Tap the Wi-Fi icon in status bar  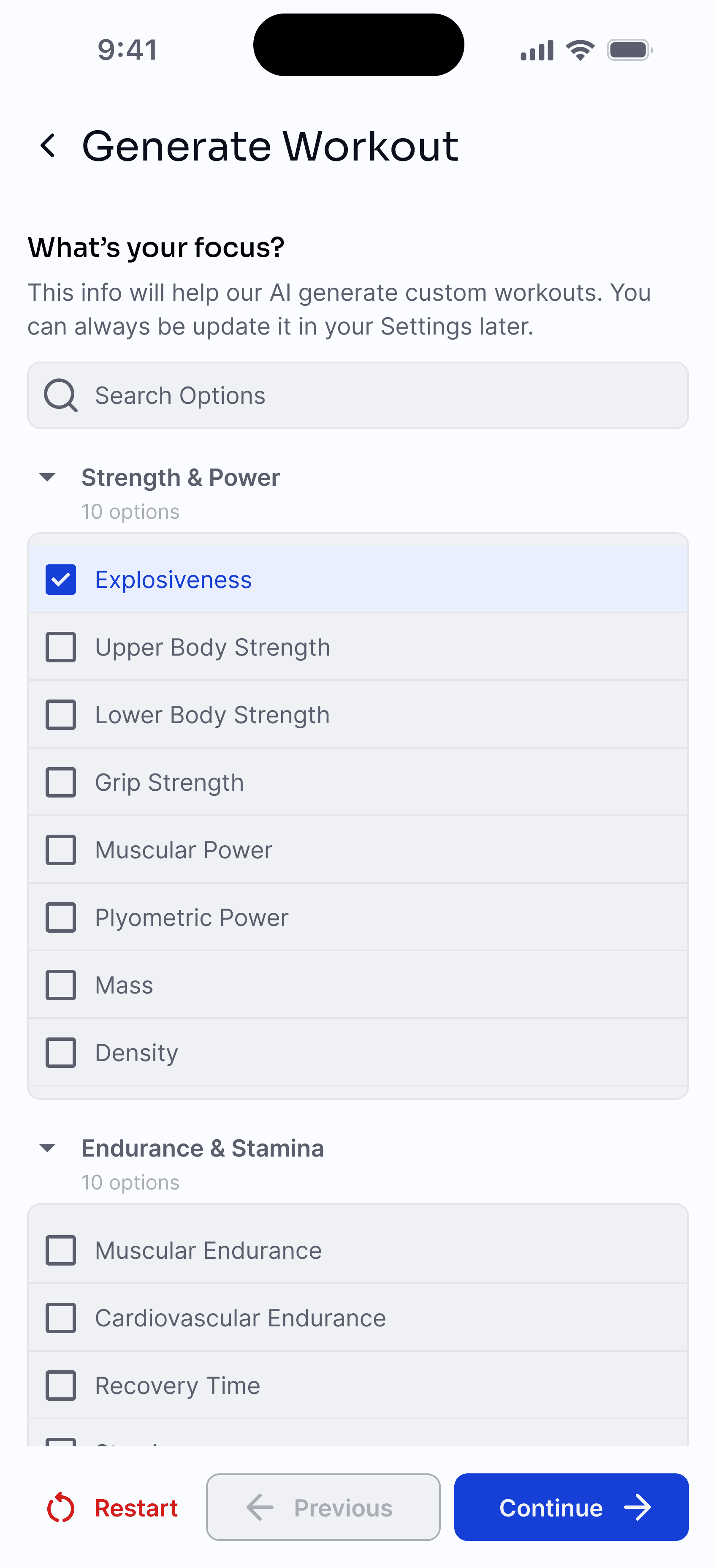[x=580, y=50]
